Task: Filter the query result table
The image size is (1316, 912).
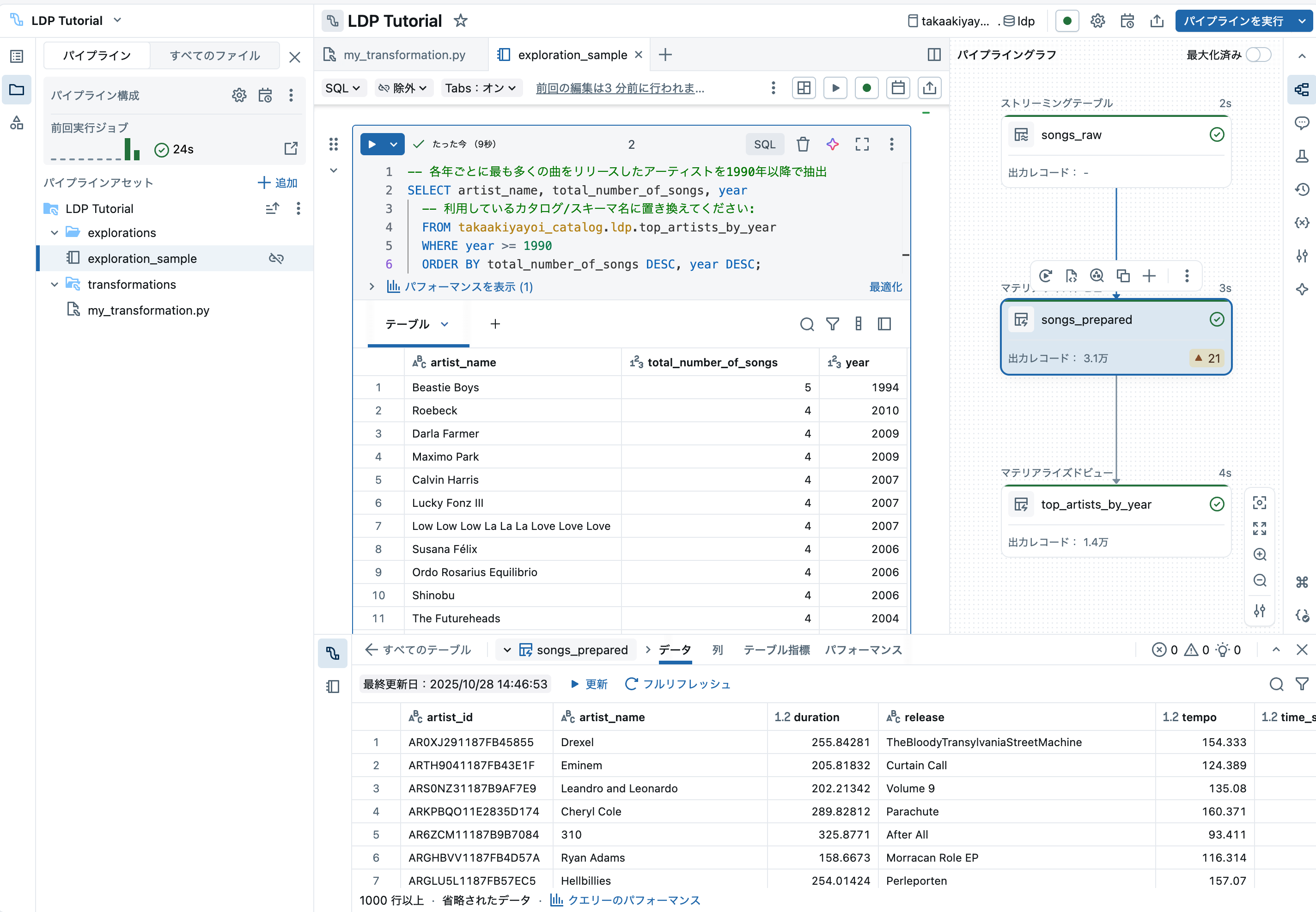Action: pyautogui.click(x=833, y=324)
